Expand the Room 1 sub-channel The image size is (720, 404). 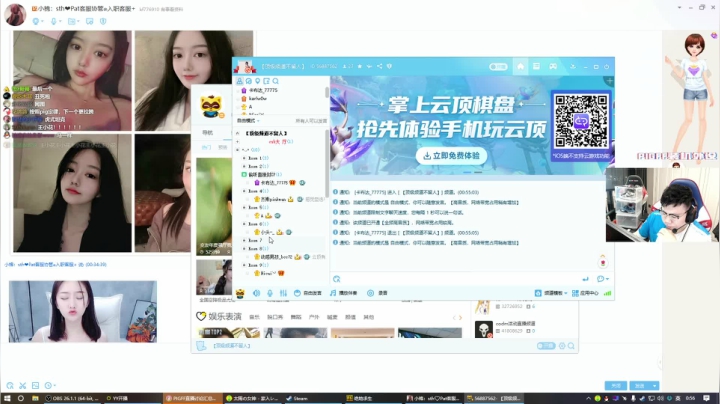pyautogui.click(x=244, y=158)
